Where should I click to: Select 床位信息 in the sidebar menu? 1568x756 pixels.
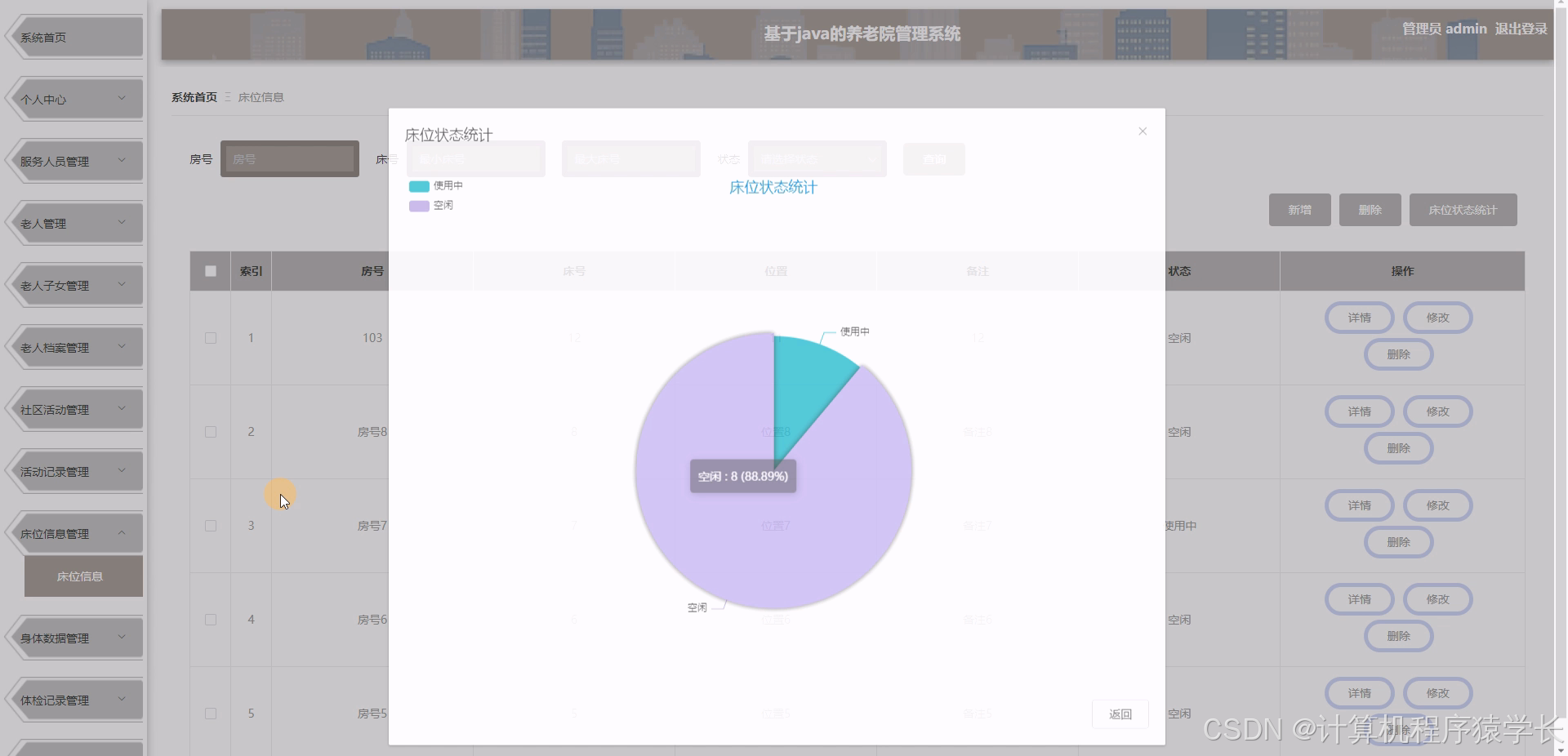coord(81,576)
